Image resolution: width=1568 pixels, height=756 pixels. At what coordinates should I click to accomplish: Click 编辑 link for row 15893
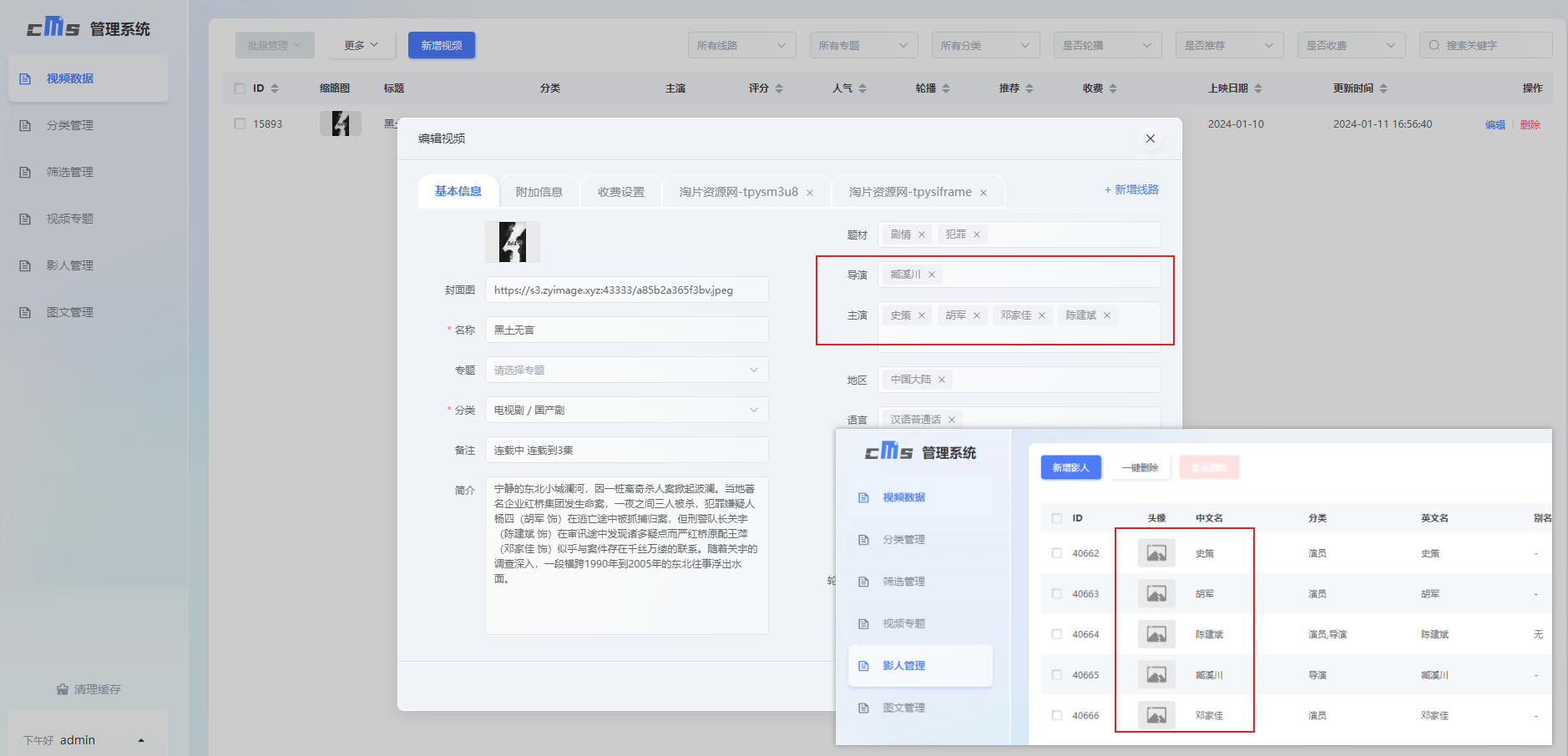click(1495, 124)
